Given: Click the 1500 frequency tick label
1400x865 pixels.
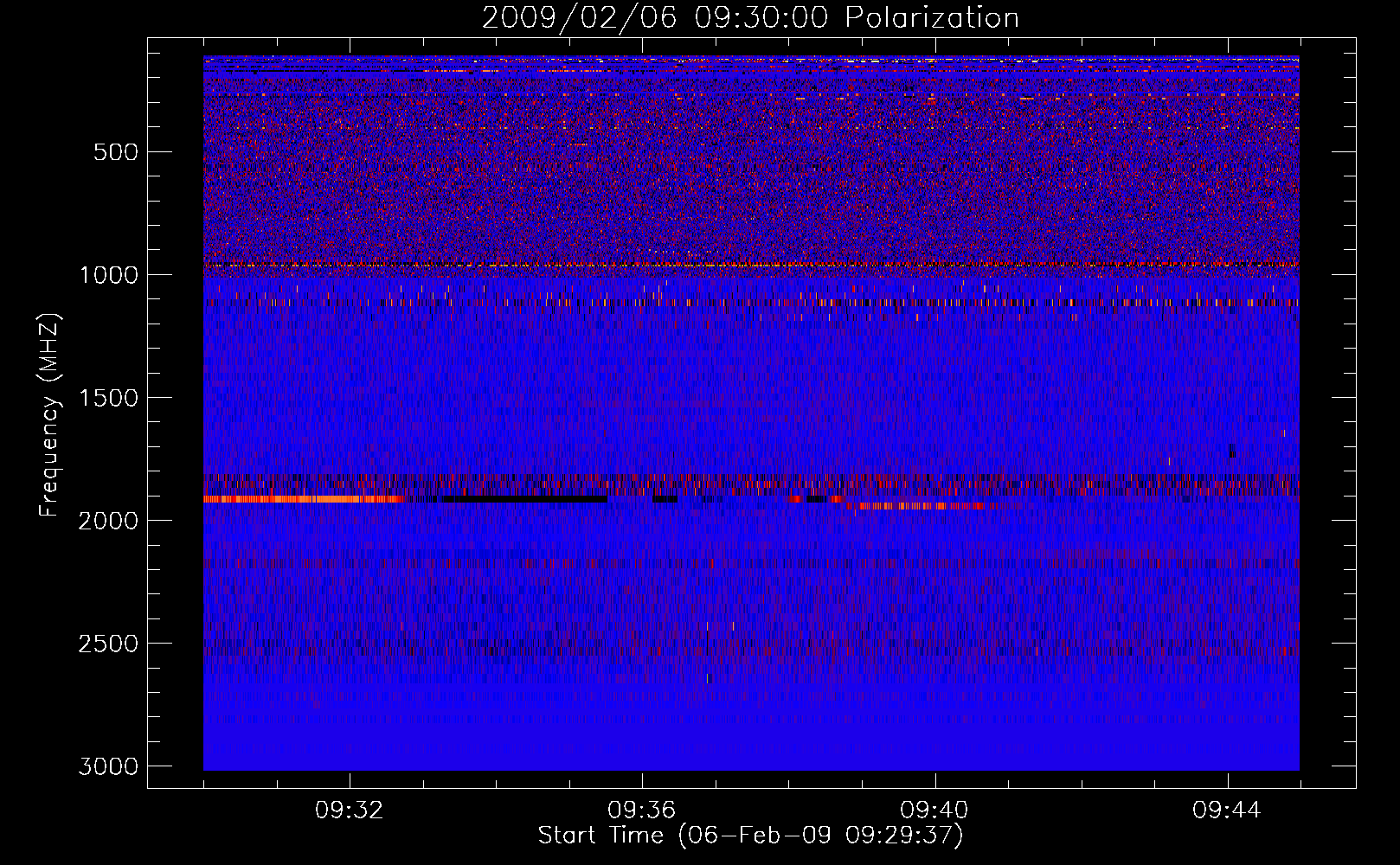Looking at the screenshot, I should pos(108,398).
